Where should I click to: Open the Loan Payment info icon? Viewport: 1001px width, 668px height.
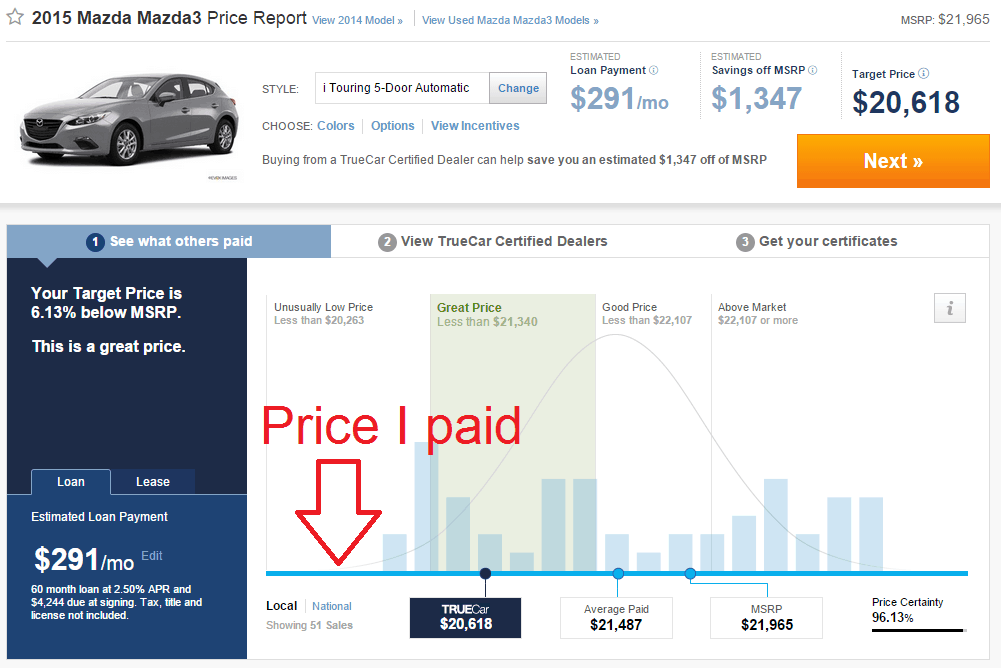[654, 70]
